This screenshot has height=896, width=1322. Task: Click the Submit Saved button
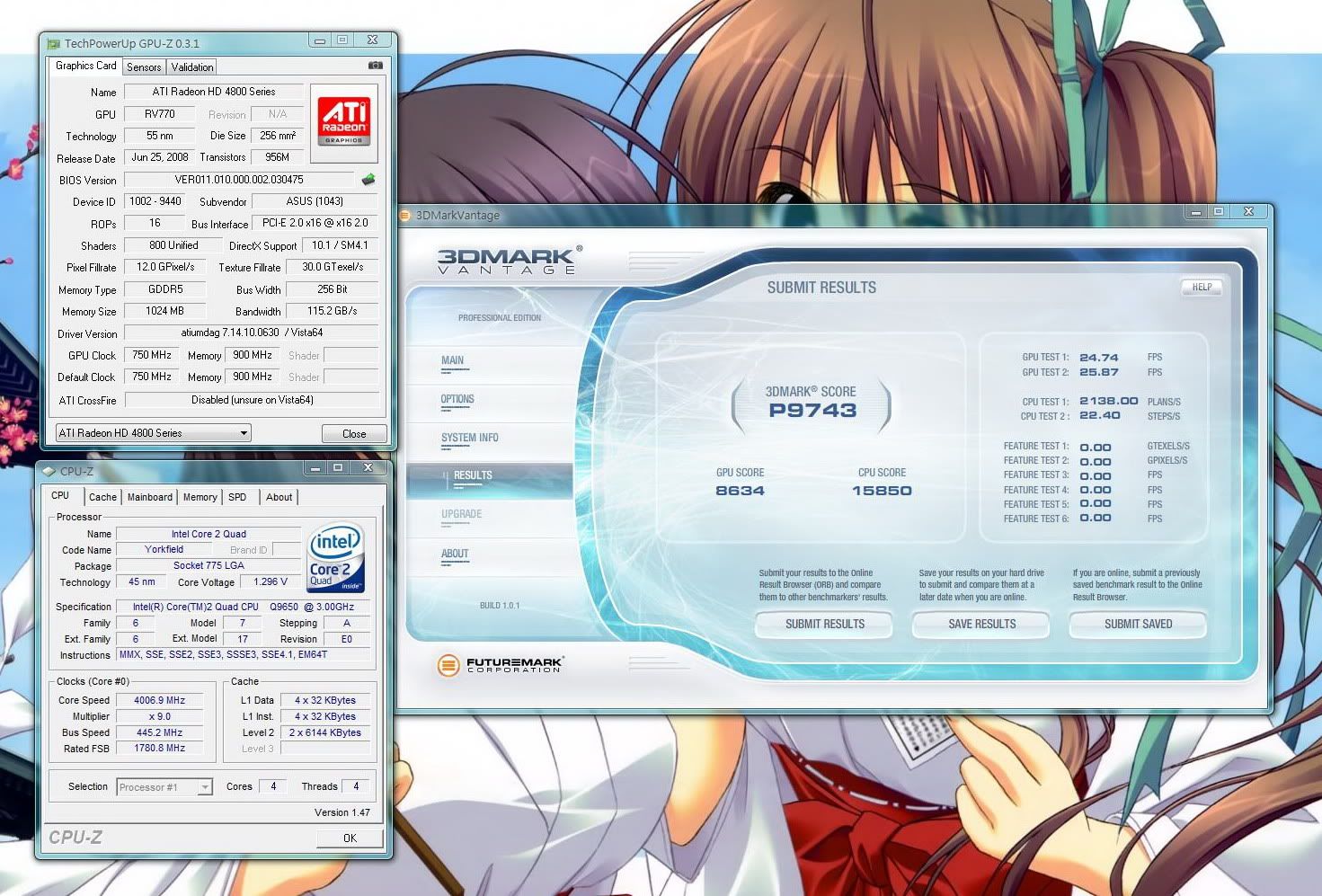(x=1138, y=624)
